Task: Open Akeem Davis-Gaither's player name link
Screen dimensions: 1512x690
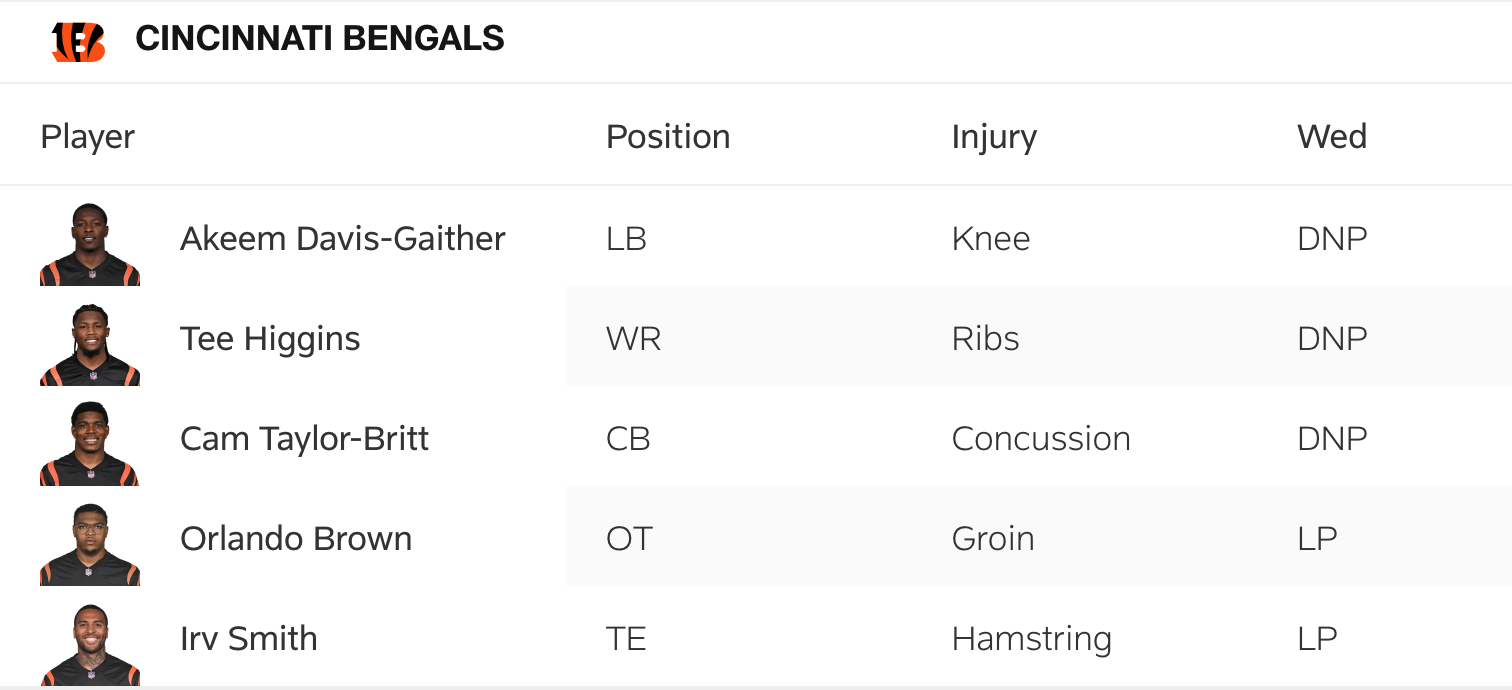Action: (342, 239)
